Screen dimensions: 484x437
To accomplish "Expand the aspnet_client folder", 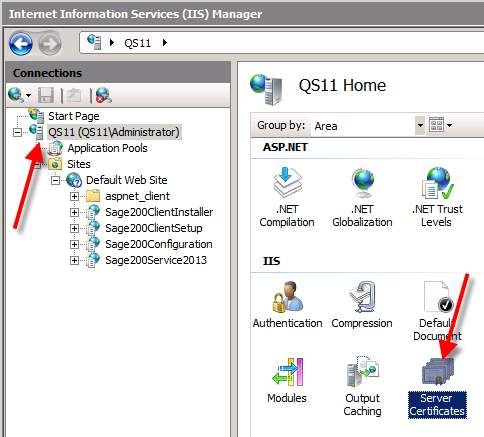I will click(74, 196).
